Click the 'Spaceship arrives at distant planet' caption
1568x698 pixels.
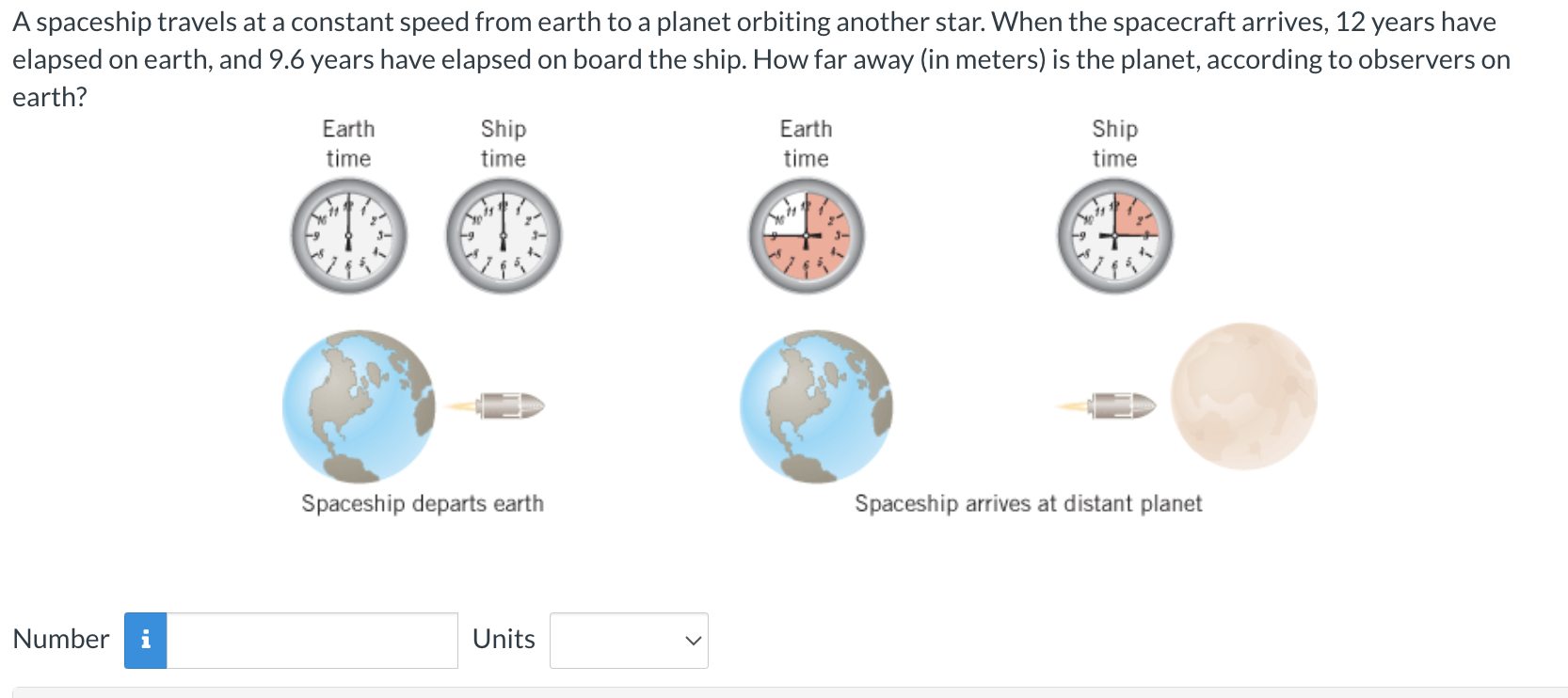(x=1028, y=503)
